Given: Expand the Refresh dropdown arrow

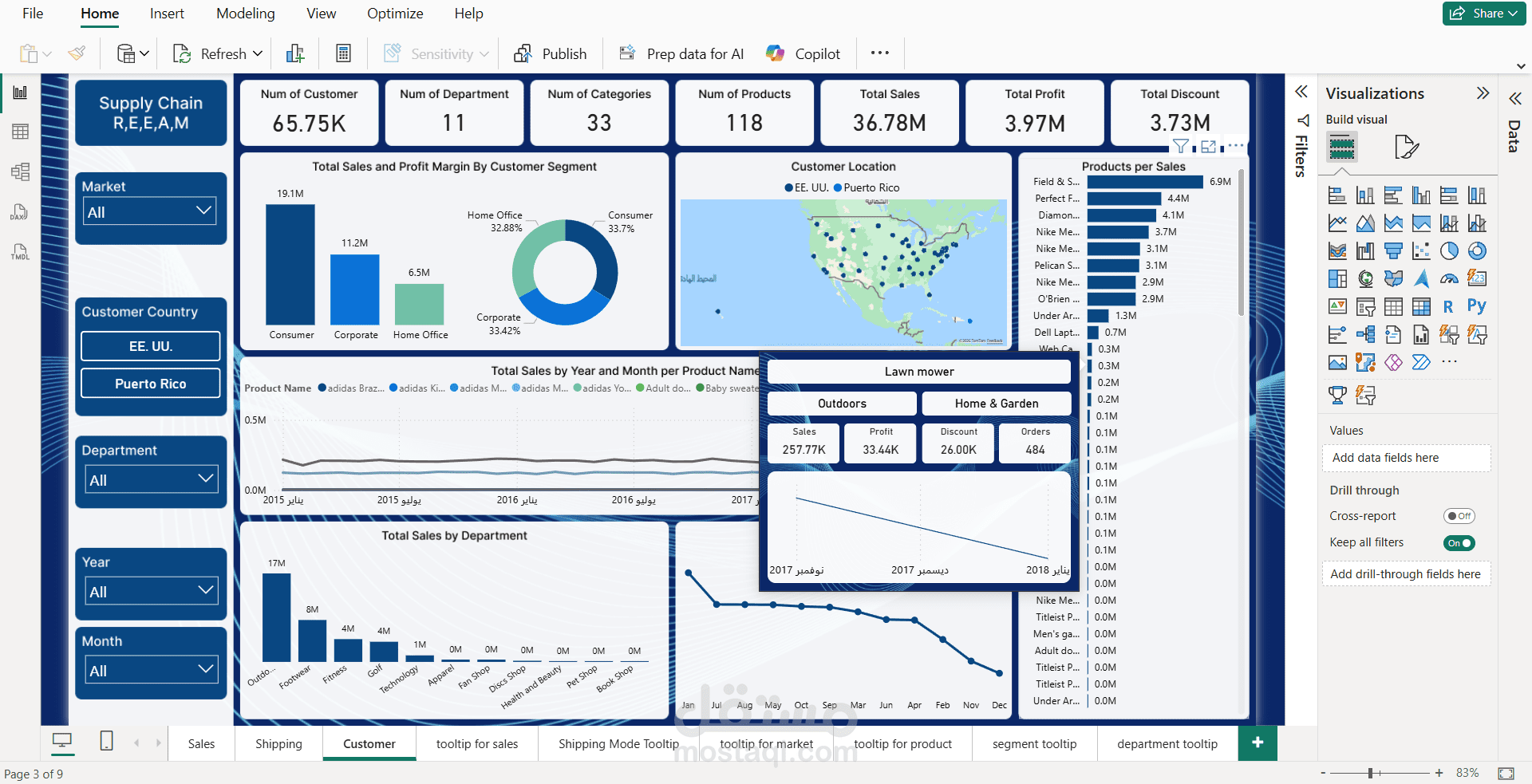Looking at the screenshot, I should pyautogui.click(x=258, y=53).
